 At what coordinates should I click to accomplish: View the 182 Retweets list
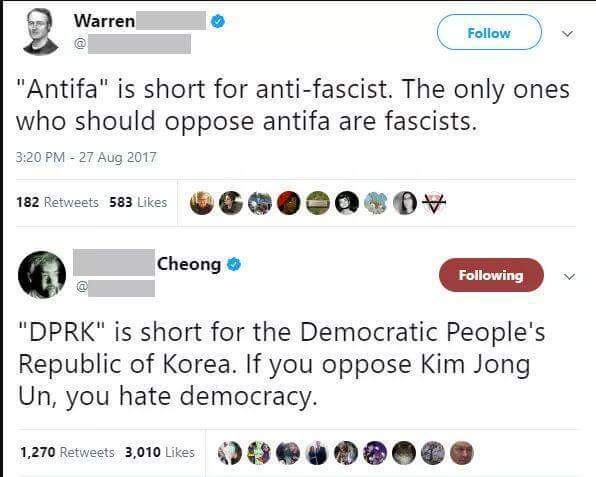pos(57,202)
